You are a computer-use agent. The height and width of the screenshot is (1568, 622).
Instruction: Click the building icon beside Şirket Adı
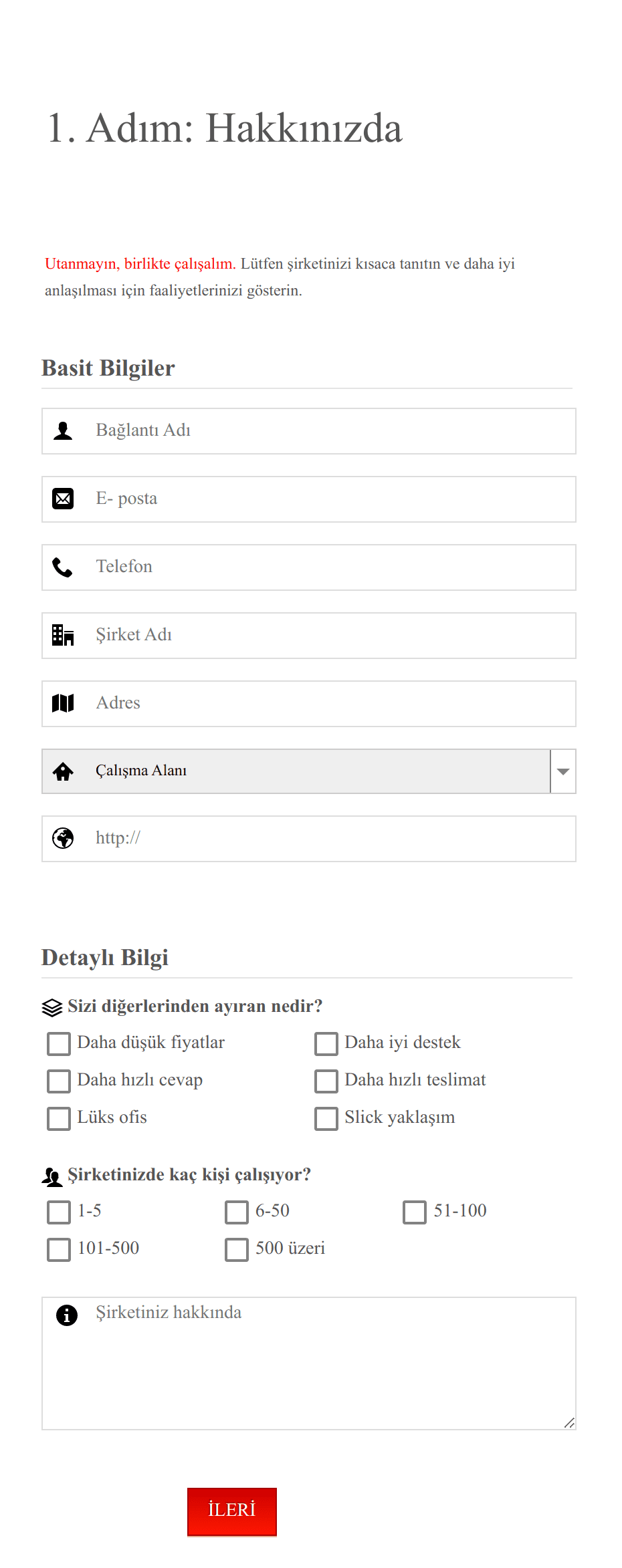pyautogui.click(x=63, y=635)
